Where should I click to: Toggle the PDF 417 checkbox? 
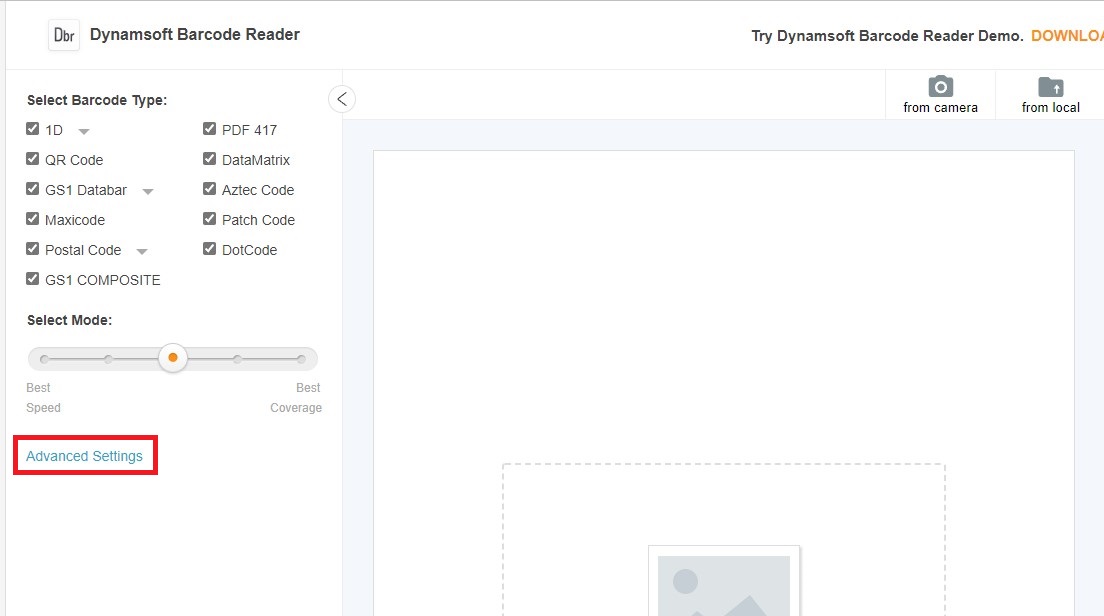210,129
